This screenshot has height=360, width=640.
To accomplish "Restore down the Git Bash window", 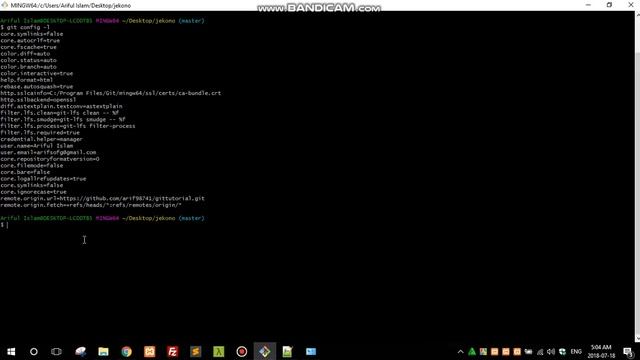I will tap(609, 5).
